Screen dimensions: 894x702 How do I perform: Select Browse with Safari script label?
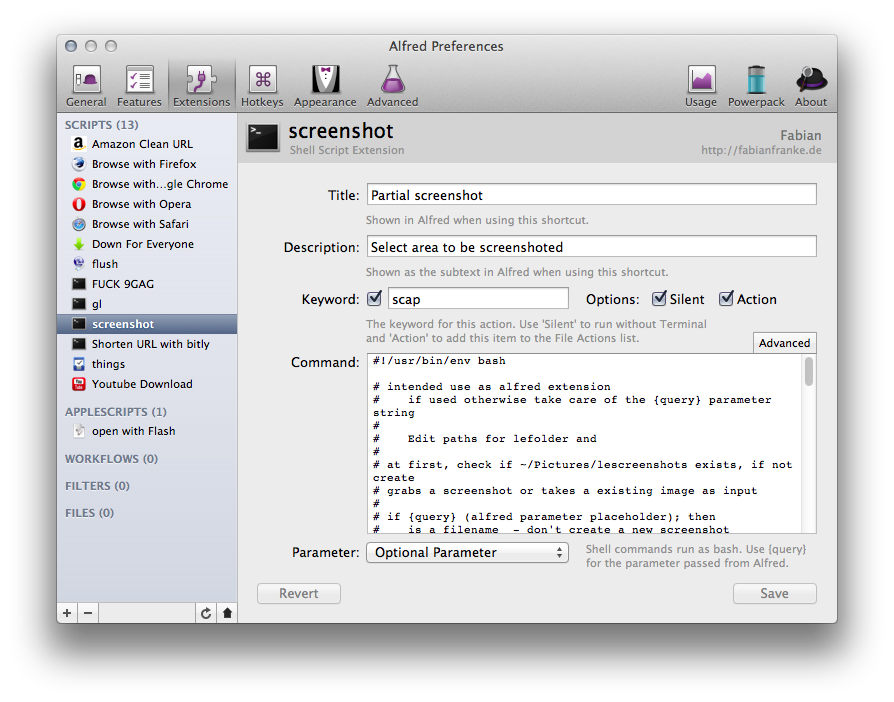click(140, 224)
